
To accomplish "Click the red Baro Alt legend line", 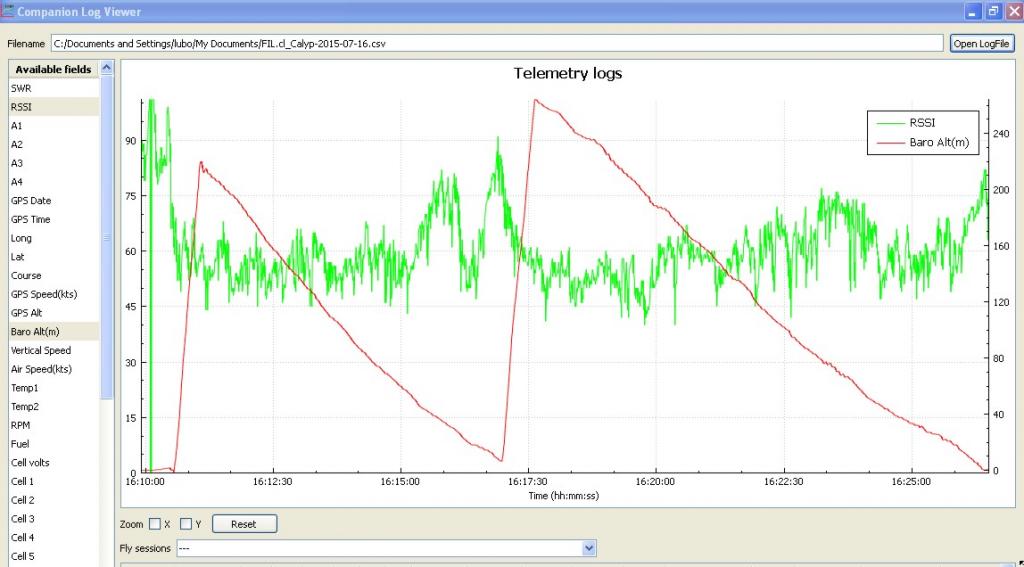I will point(888,142).
